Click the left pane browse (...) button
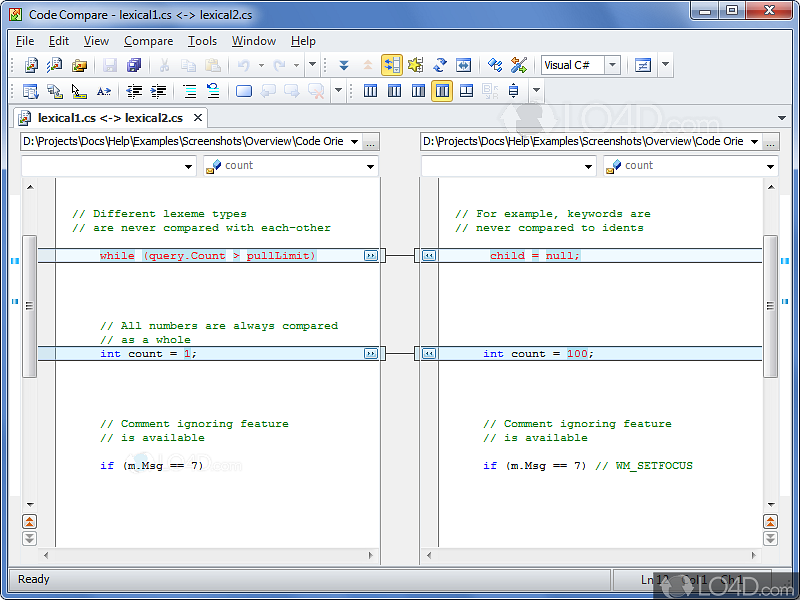The width and height of the screenshot is (800, 600). (371, 142)
